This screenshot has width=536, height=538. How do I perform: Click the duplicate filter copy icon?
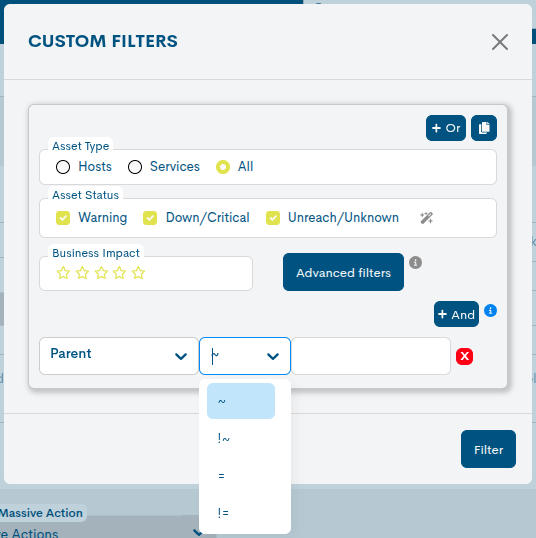coord(484,128)
